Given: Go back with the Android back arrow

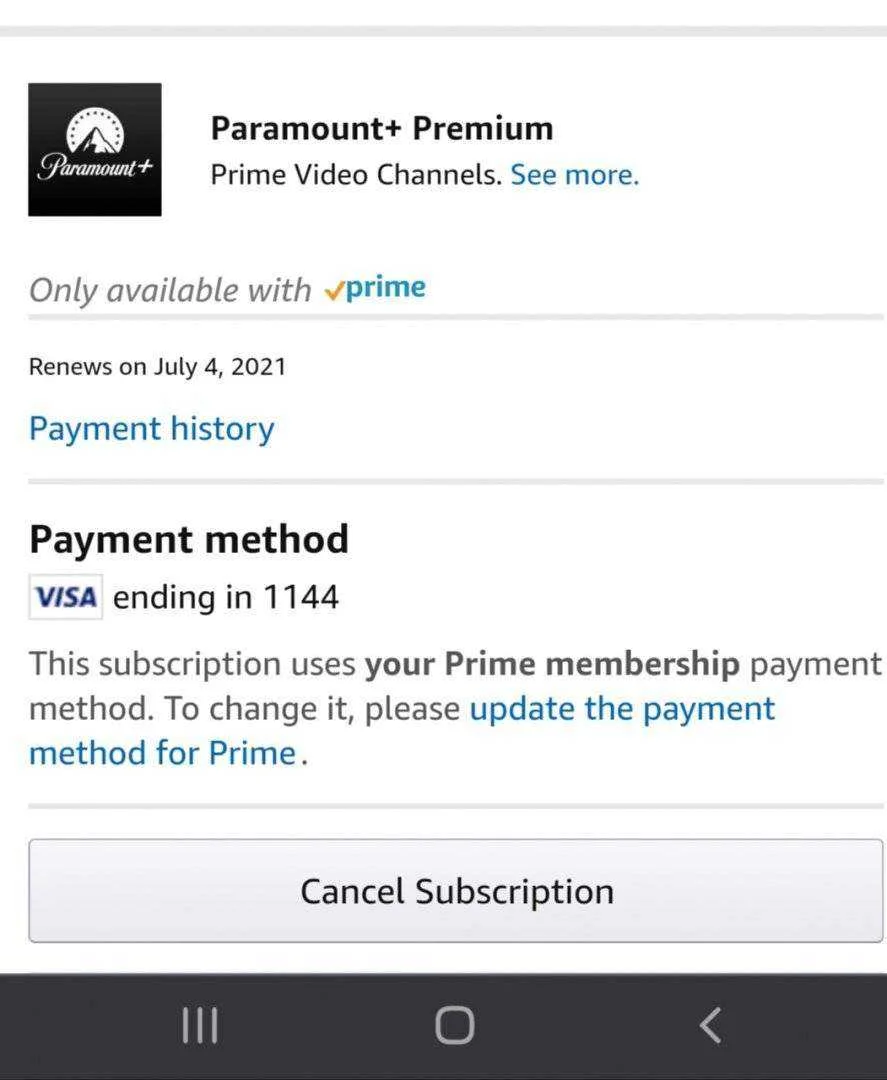Looking at the screenshot, I should [711, 1026].
